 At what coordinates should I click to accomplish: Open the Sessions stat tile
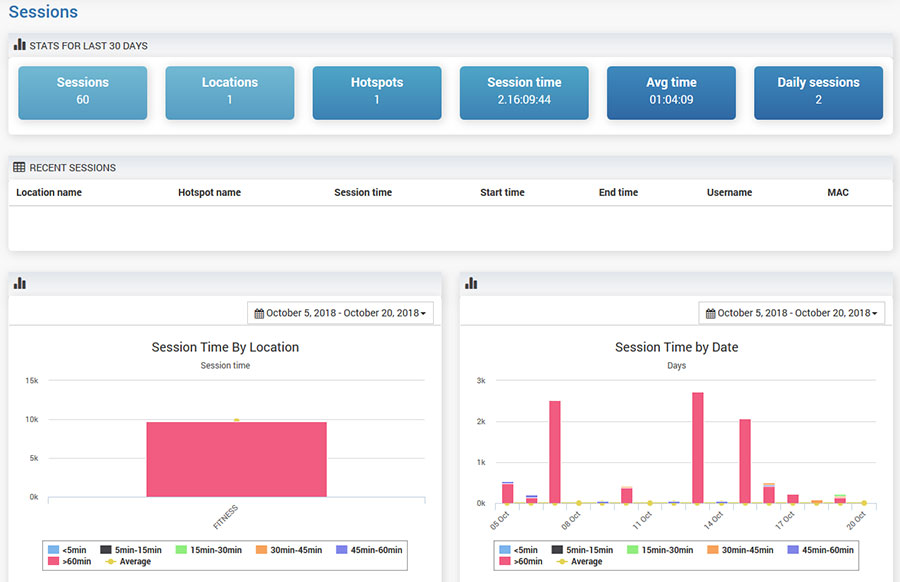83,91
